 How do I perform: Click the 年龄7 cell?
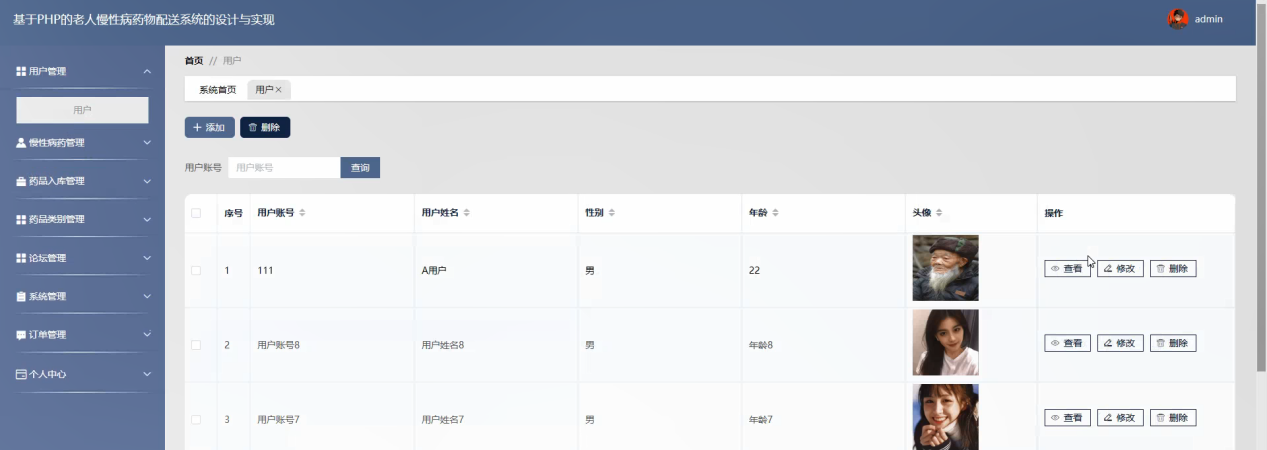click(x=761, y=419)
